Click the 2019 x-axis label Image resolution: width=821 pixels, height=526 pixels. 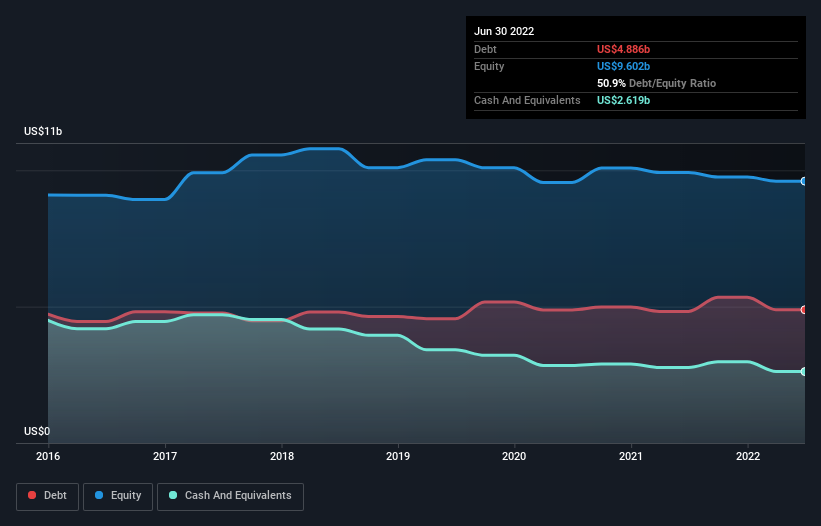tap(398, 456)
